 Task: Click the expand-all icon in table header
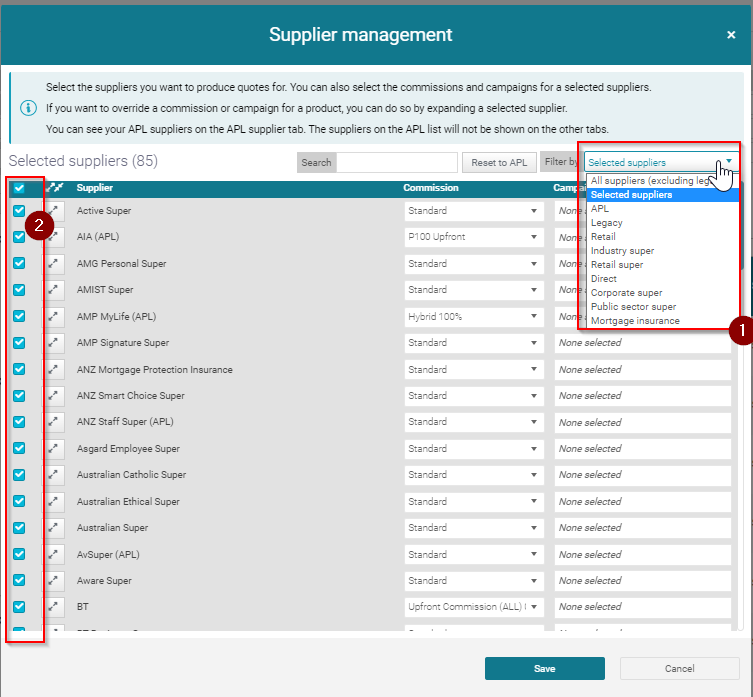click(x=55, y=188)
